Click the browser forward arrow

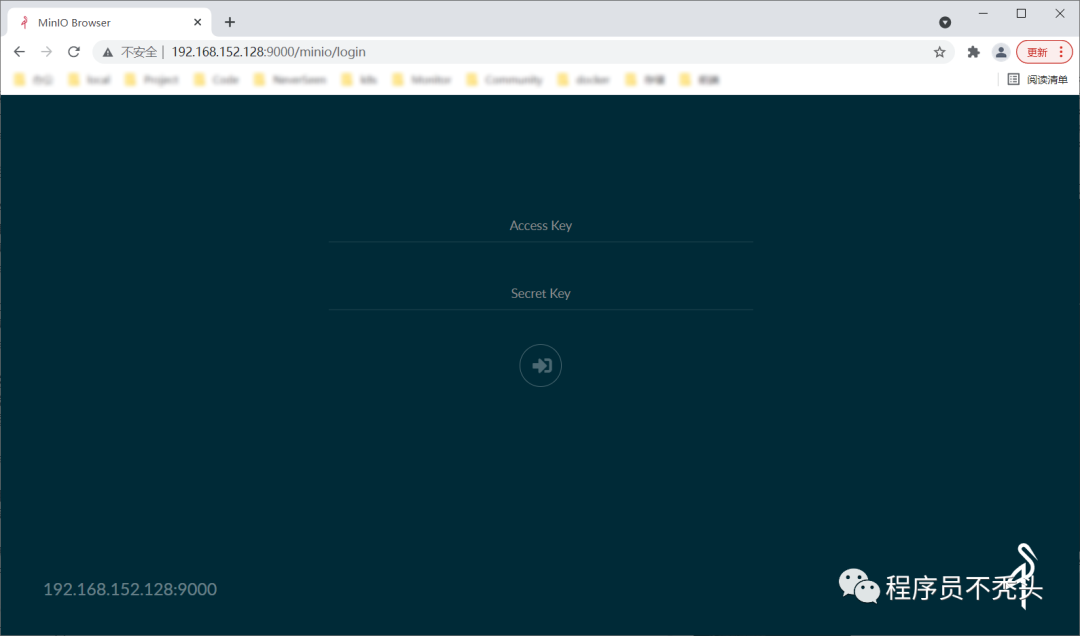(x=46, y=52)
